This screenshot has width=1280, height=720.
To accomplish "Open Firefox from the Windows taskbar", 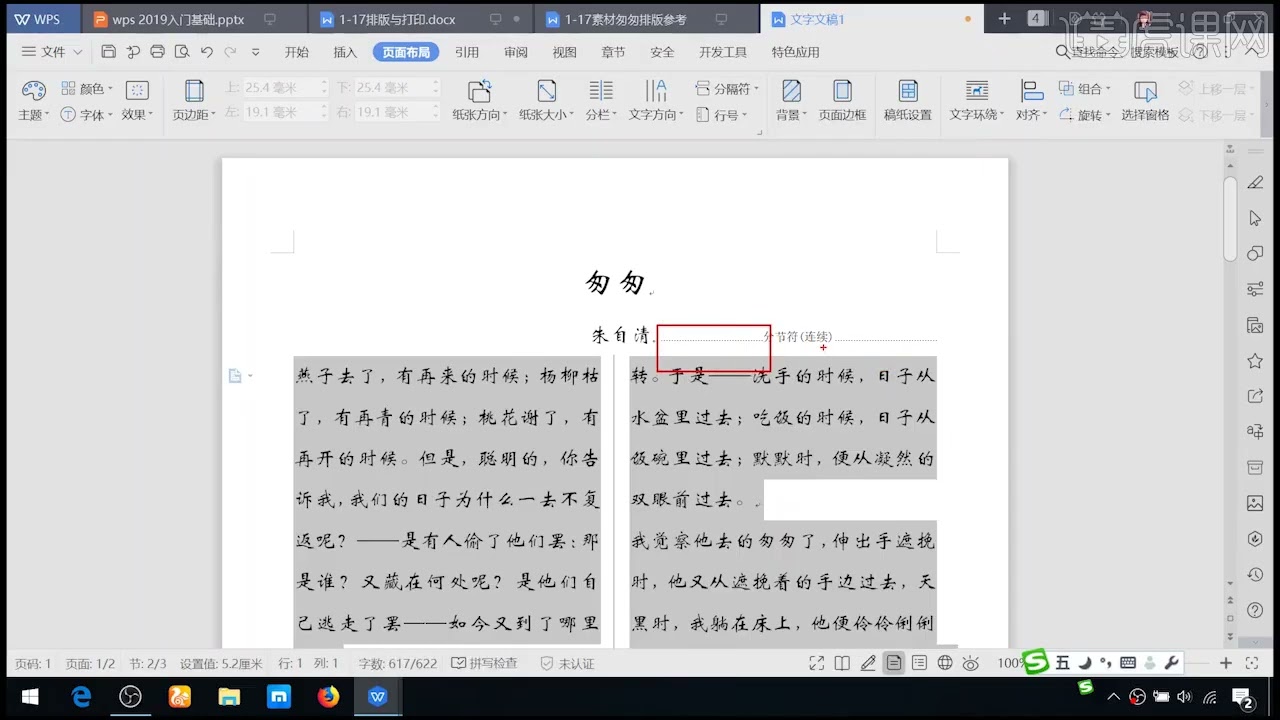I will [328, 696].
